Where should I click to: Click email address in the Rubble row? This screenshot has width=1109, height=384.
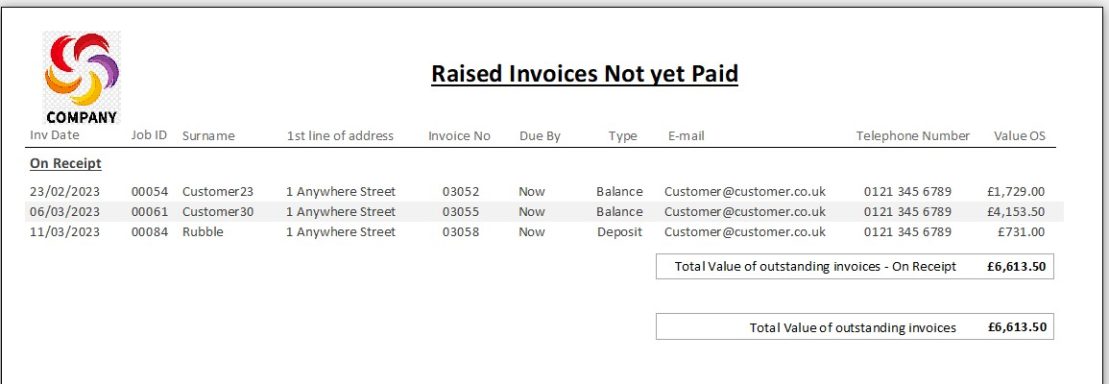(x=745, y=232)
